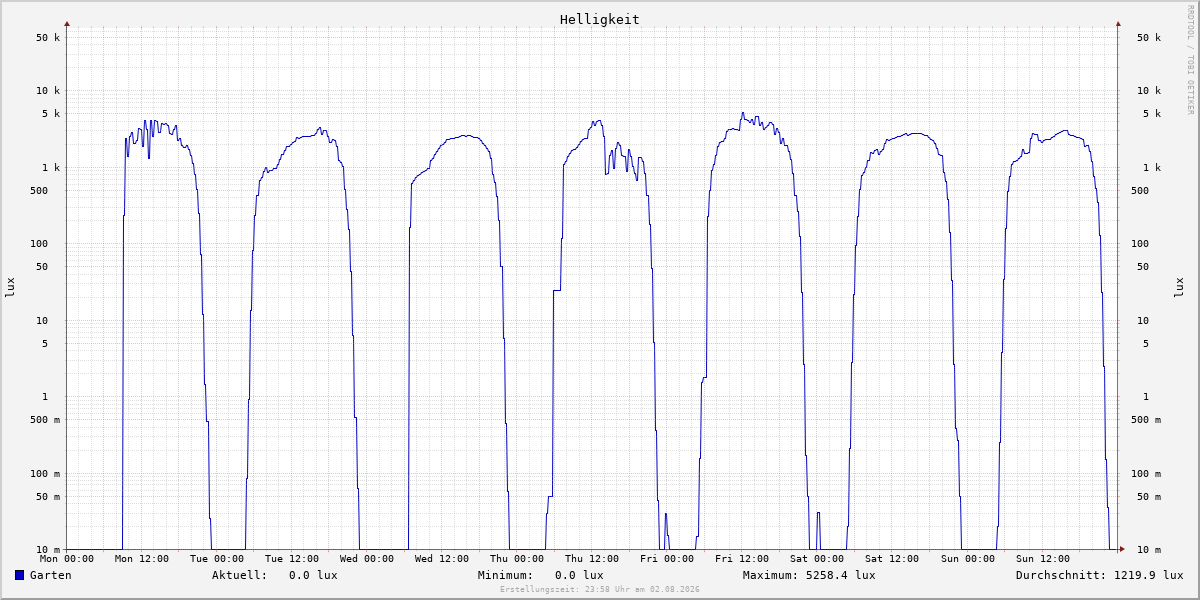Select the Wed 12:00 time axis label

[442, 559]
